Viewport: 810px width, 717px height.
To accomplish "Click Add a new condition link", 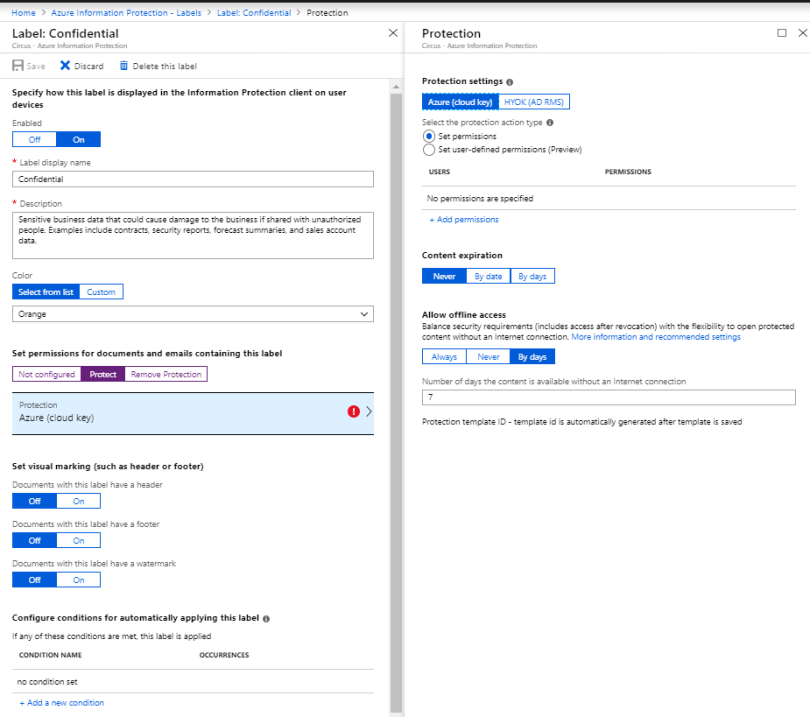I will pos(61,703).
